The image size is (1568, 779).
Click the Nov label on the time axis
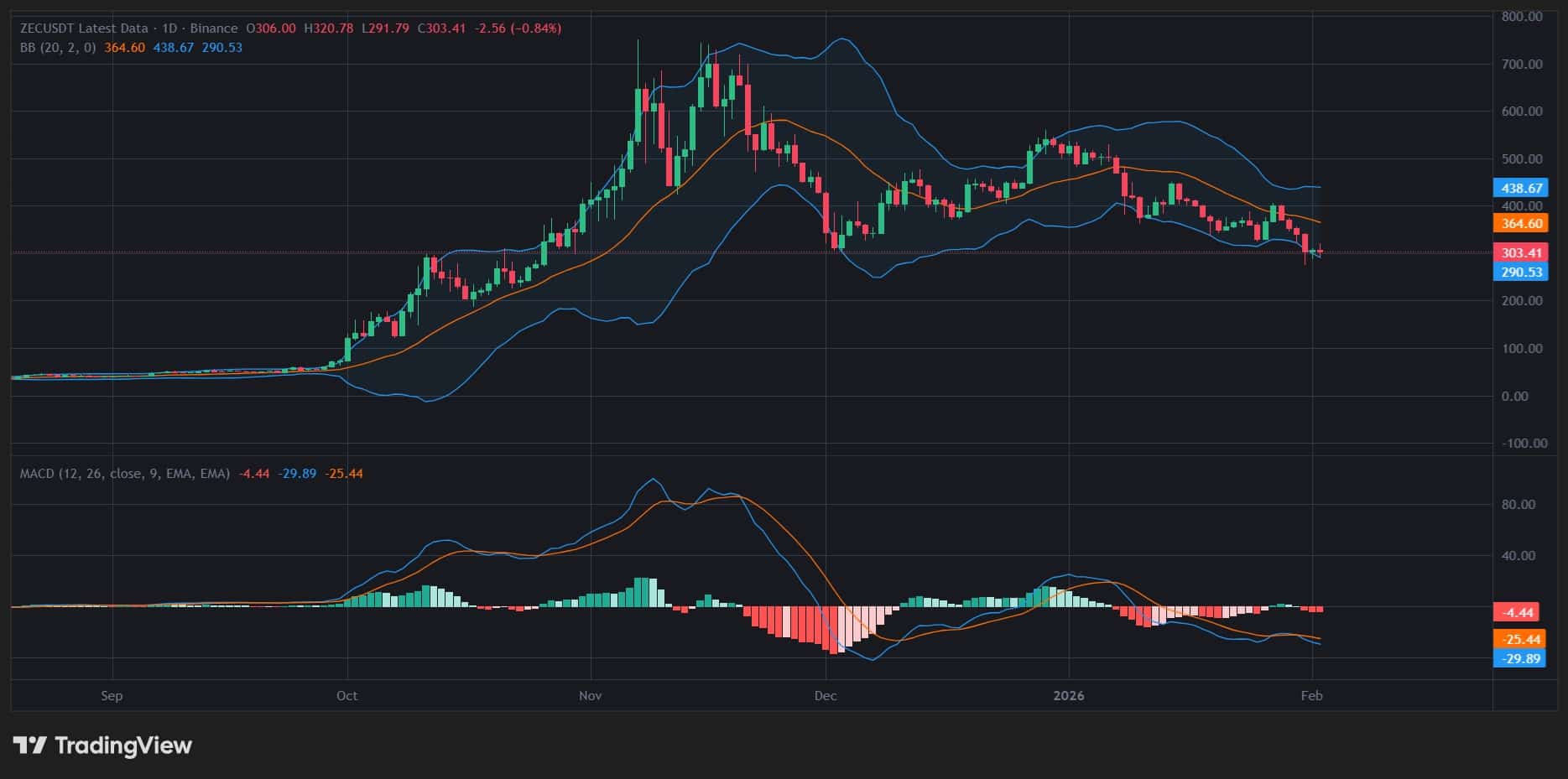click(x=589, y=696)
